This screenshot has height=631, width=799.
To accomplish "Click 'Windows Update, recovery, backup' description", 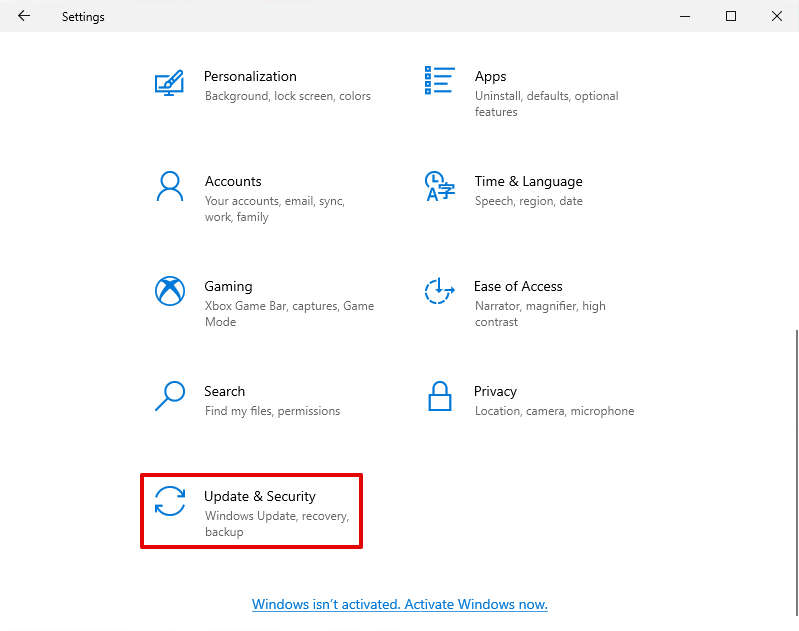I will (x=277, y=524).
